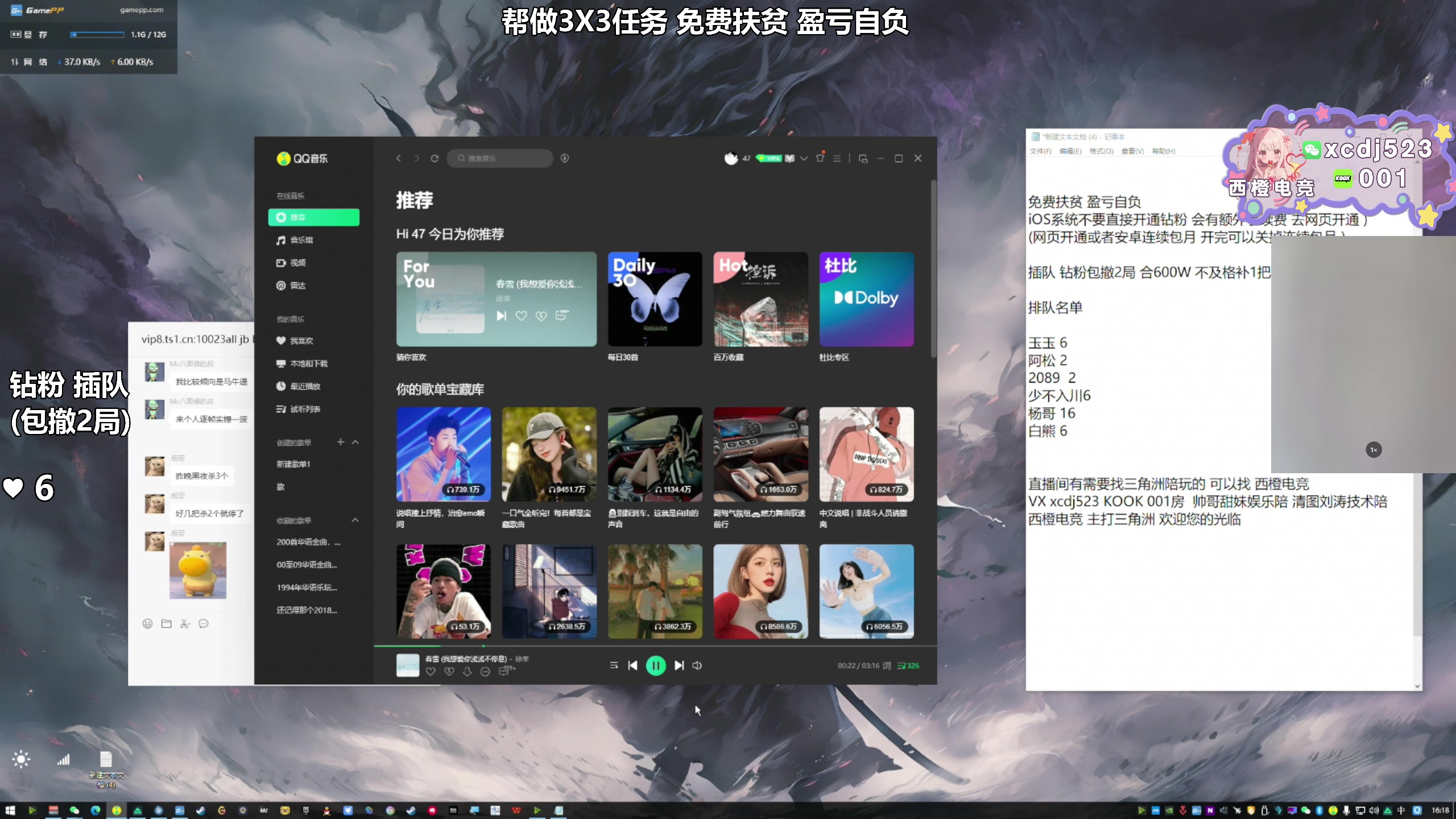Screen dimensions: 1456x819
Task: Dislike current song in player bar
Action: point(449,672)
